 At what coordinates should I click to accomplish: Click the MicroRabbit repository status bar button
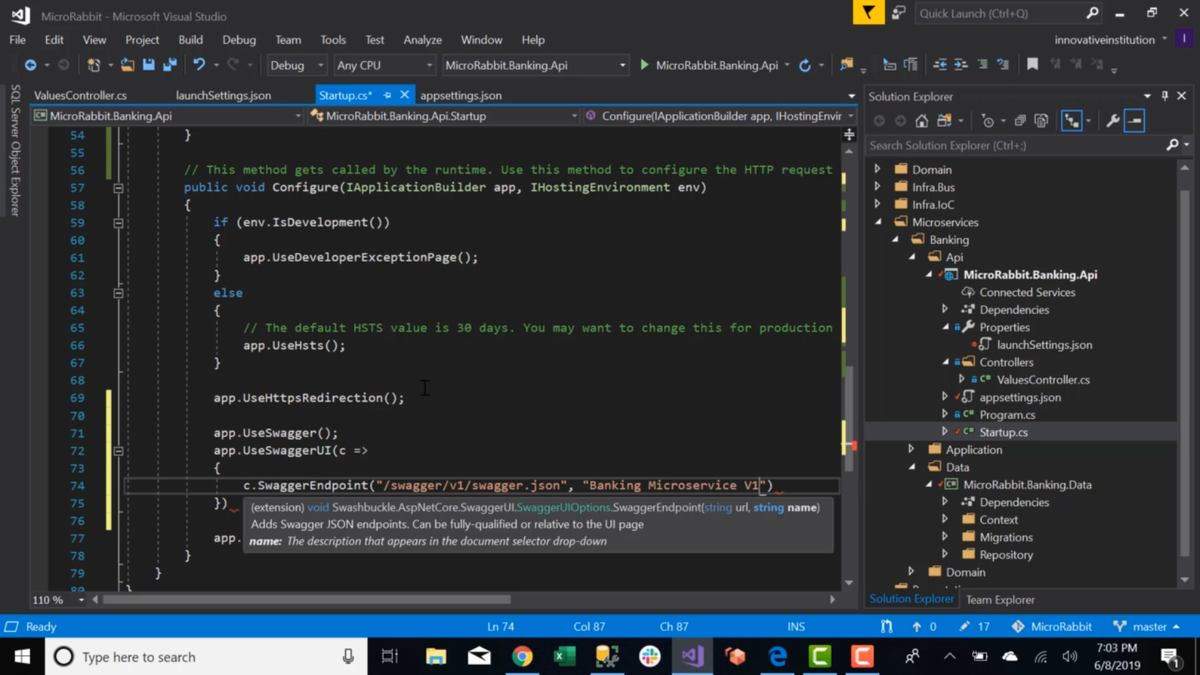1051,627
